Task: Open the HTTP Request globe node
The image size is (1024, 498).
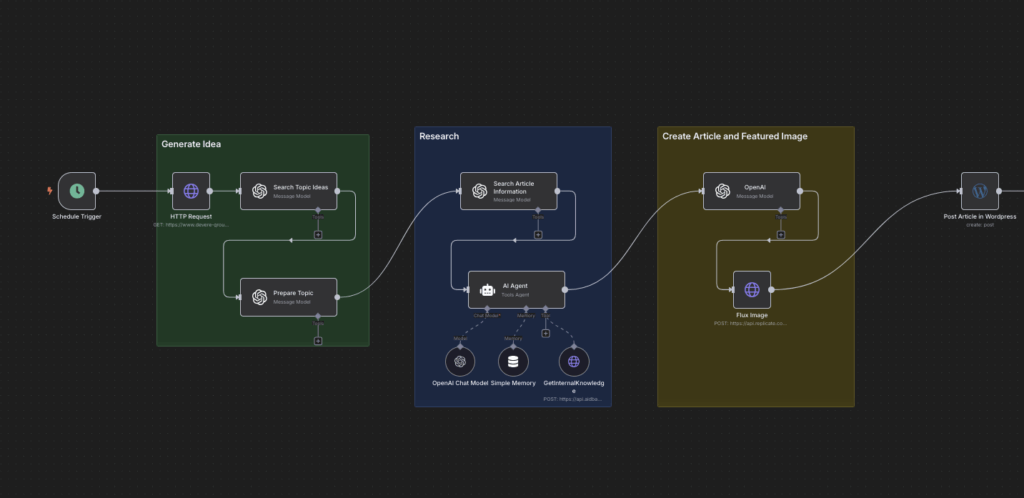Action: tap(191, 191)
